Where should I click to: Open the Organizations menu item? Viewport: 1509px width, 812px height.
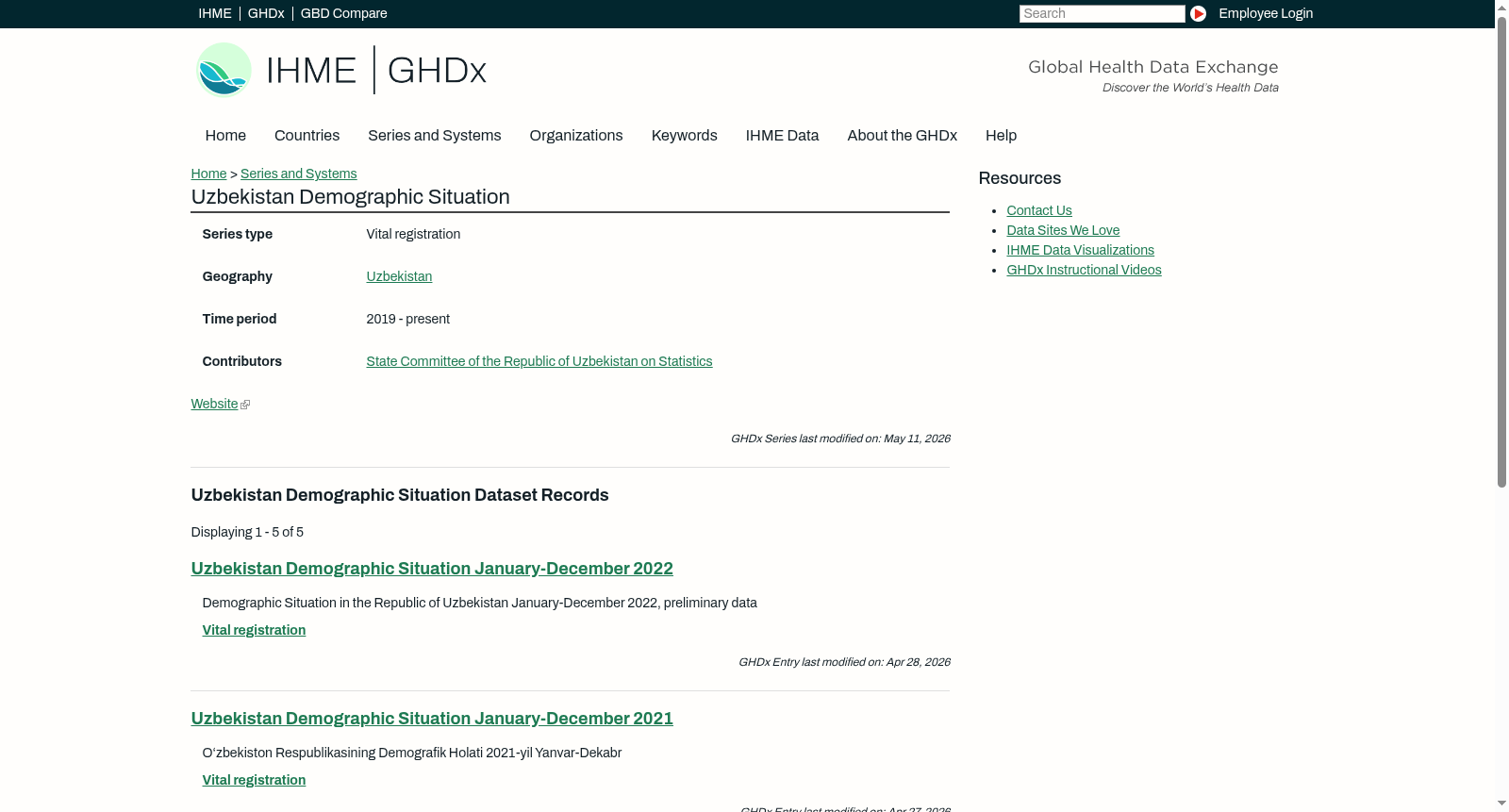[x=576, y=136]
